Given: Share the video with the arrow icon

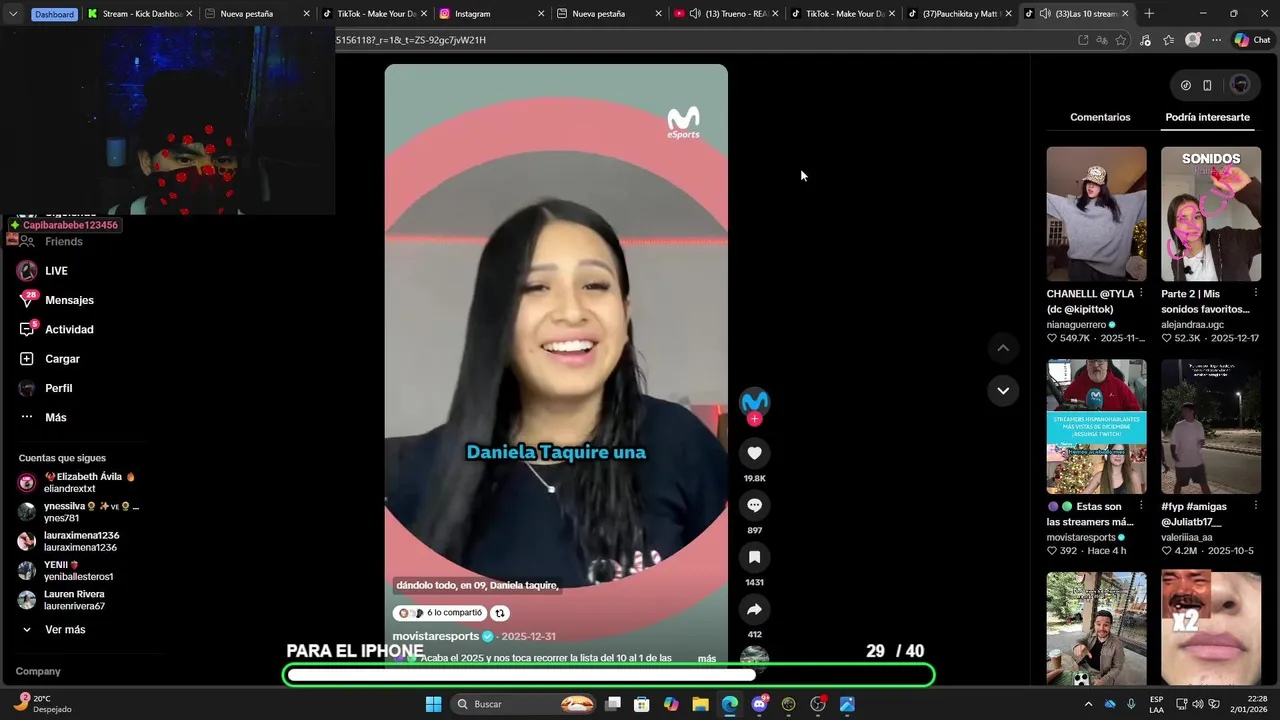Looking at the screenshot, I should (754, 609).
